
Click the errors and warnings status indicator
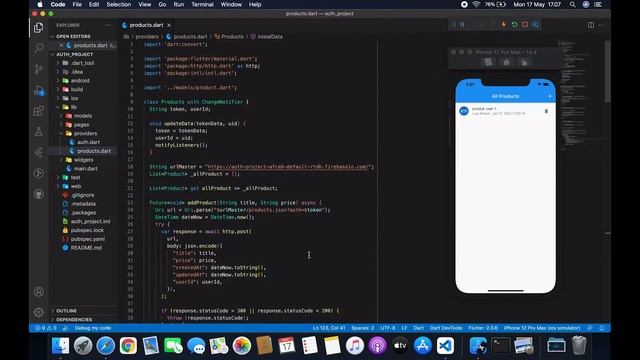tap(46, 328)
